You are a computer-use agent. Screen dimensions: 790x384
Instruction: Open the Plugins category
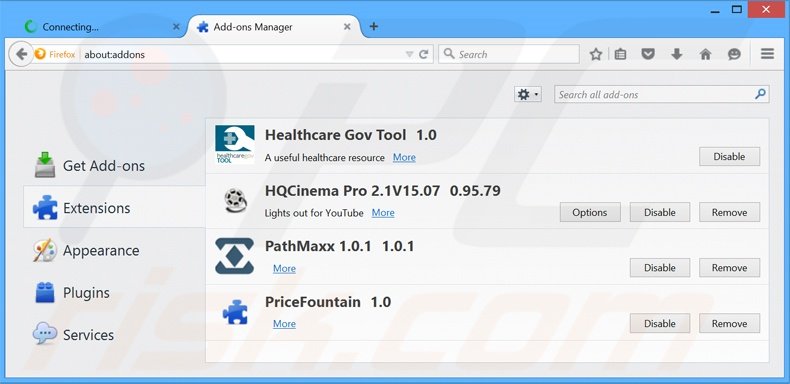tap(114, 293)
